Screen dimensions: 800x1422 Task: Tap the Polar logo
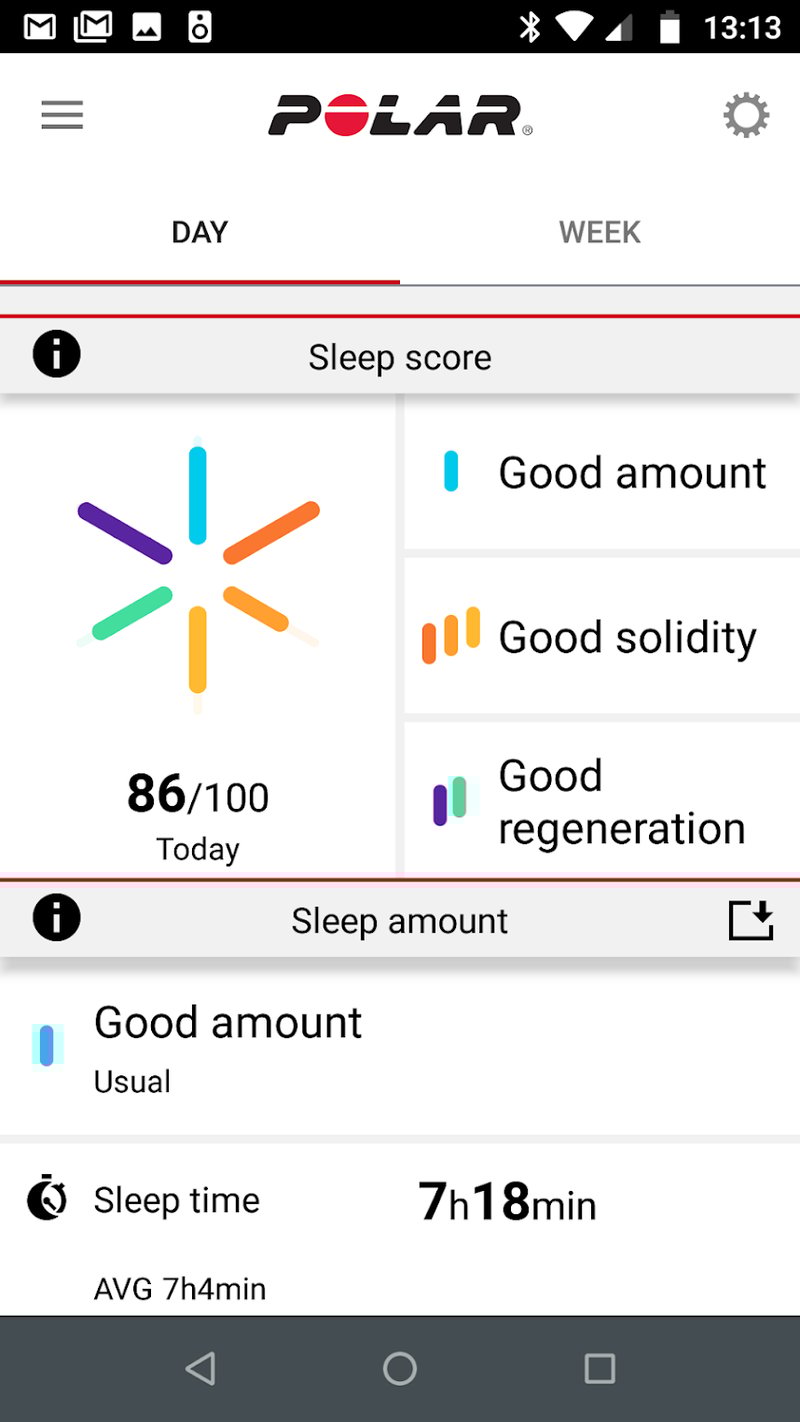[400, 116]
